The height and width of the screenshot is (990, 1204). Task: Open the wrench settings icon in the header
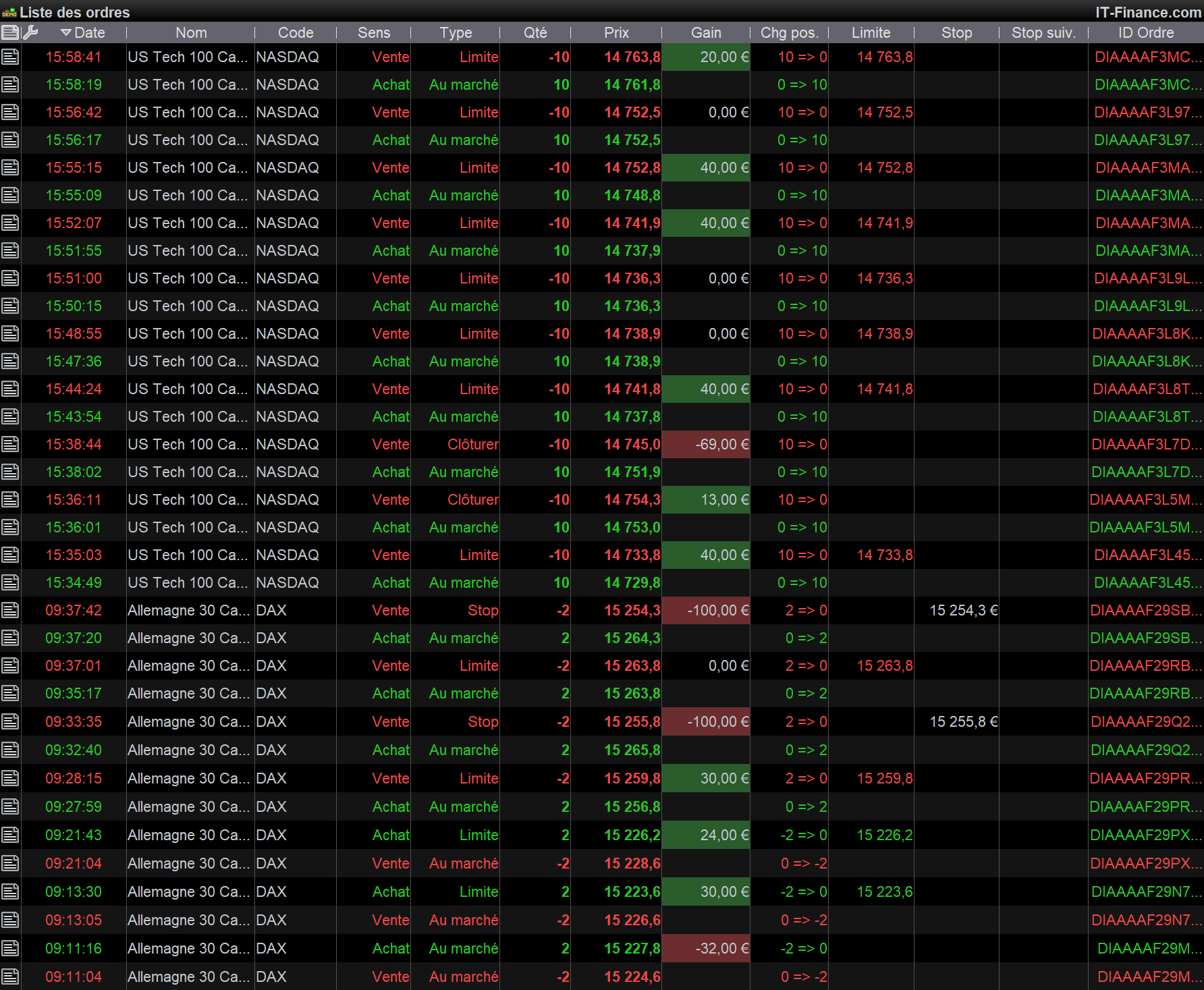tap(30, 32)
